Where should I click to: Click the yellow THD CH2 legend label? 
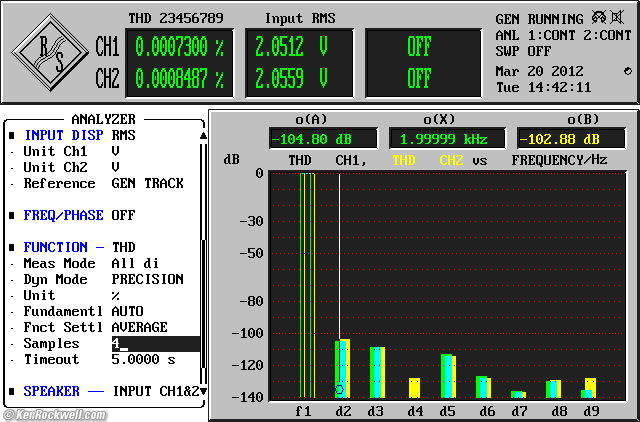pyautogui.click(x=428, y=160)
